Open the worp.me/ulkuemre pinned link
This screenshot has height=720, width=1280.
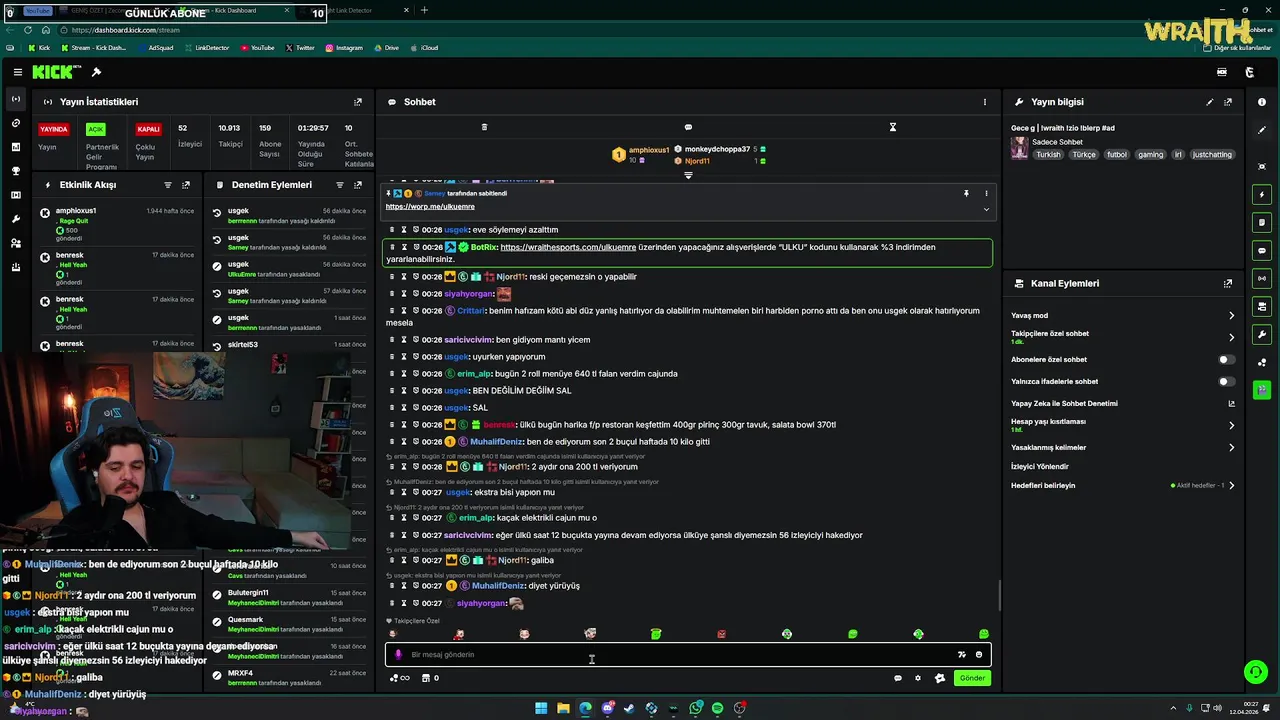(x=430, y=206)
